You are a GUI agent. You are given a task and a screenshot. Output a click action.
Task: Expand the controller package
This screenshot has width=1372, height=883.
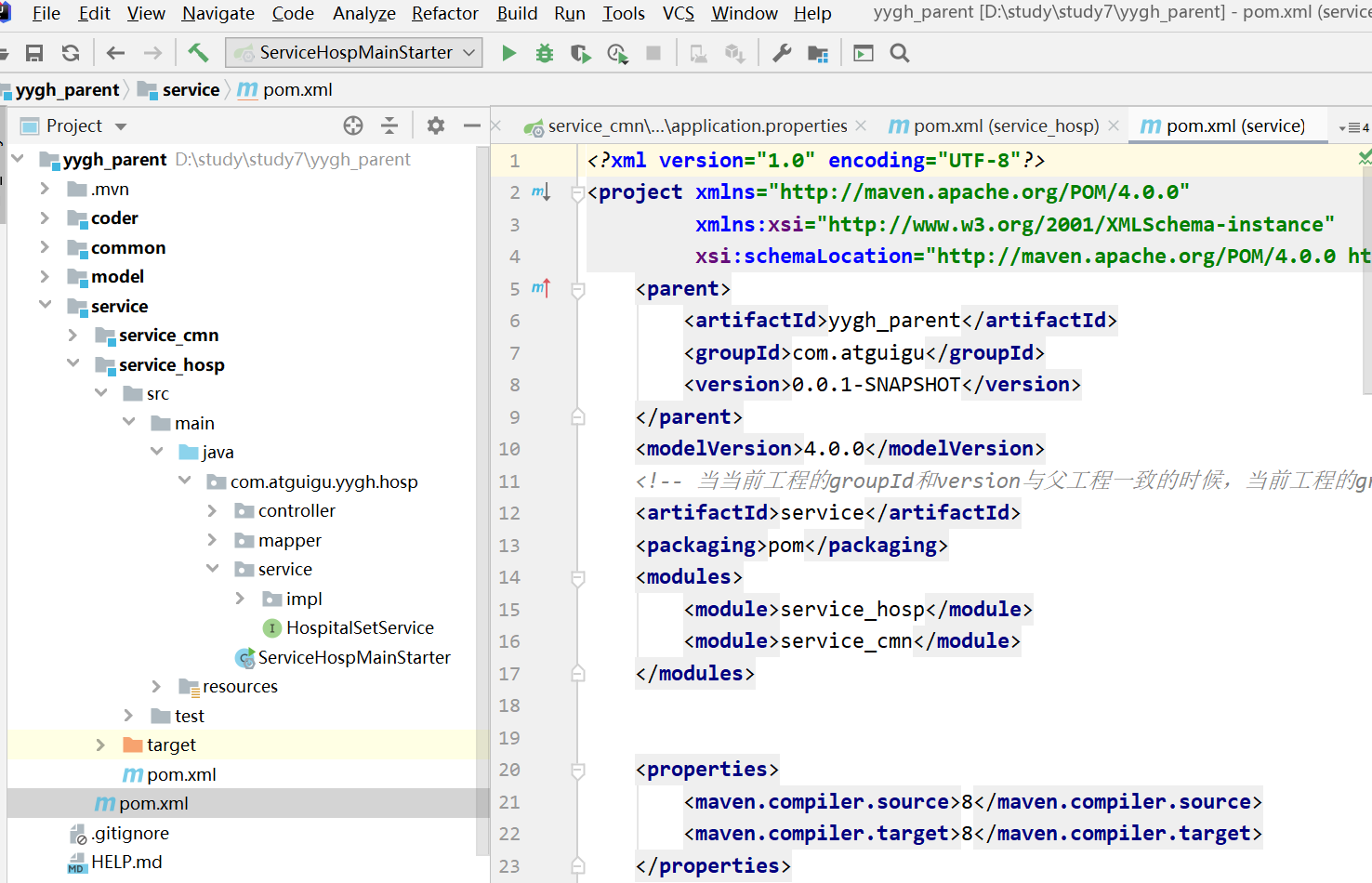(x=212, y=510)
